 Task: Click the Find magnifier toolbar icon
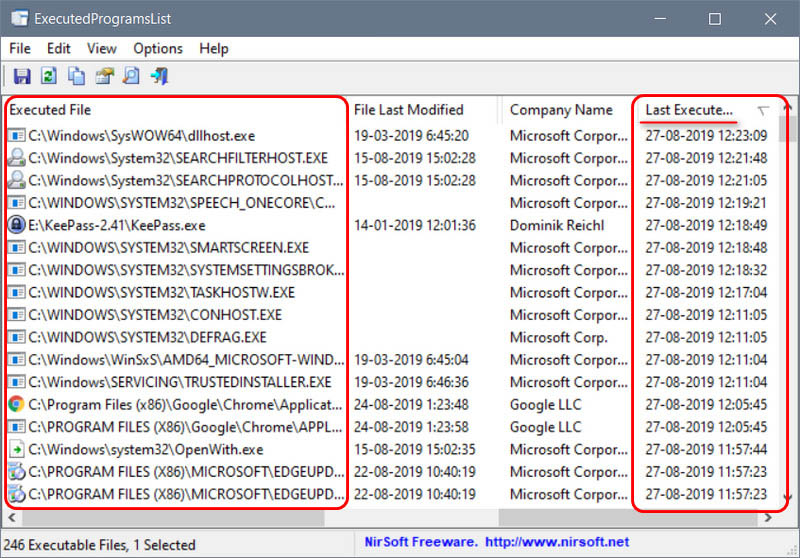point(132,76)
